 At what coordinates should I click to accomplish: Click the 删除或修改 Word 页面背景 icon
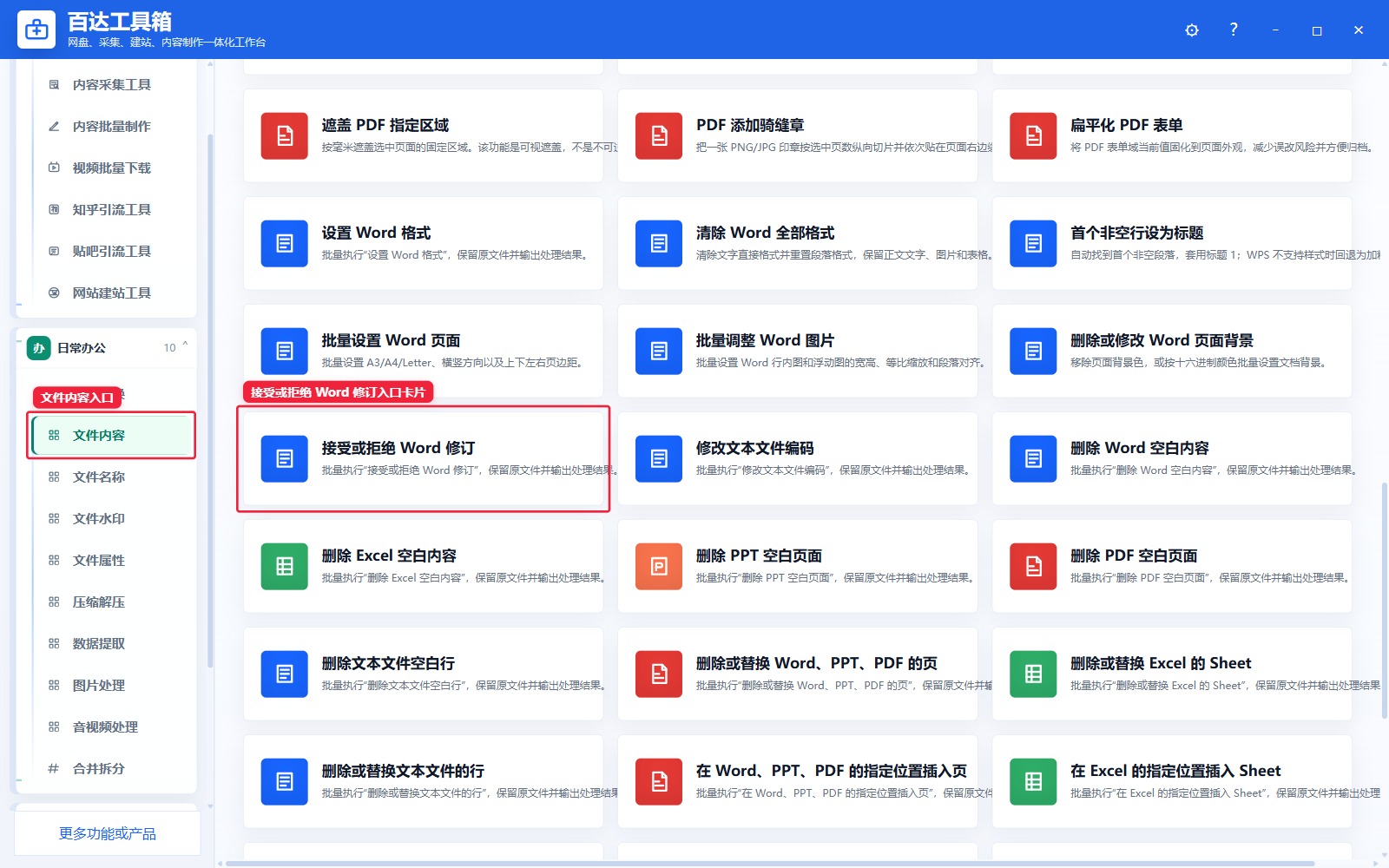point(1033,351)
